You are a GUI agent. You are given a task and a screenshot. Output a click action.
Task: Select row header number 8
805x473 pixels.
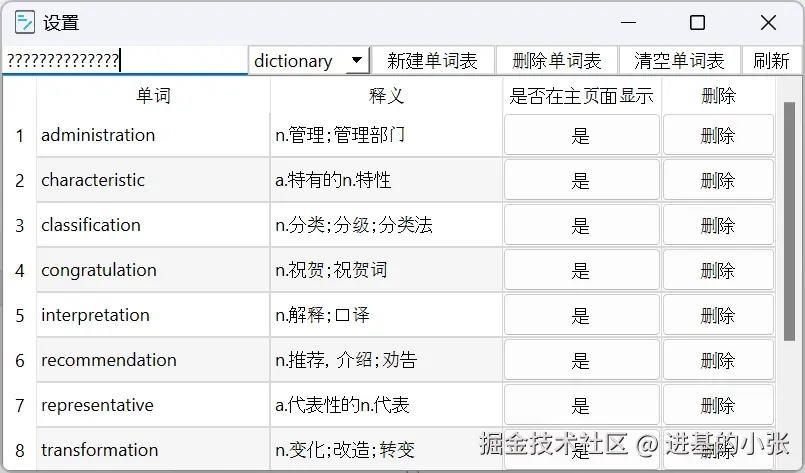pos(20,449)
